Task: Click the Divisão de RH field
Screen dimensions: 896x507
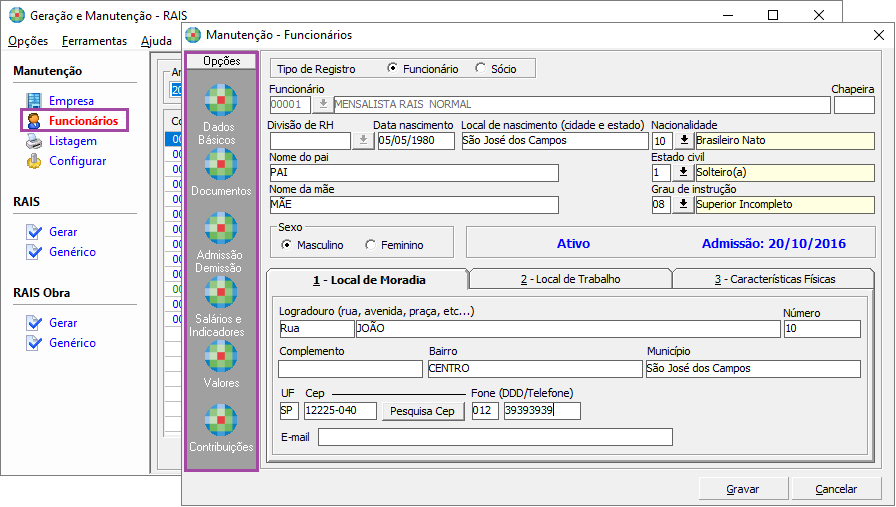Action: coord(310,141)
